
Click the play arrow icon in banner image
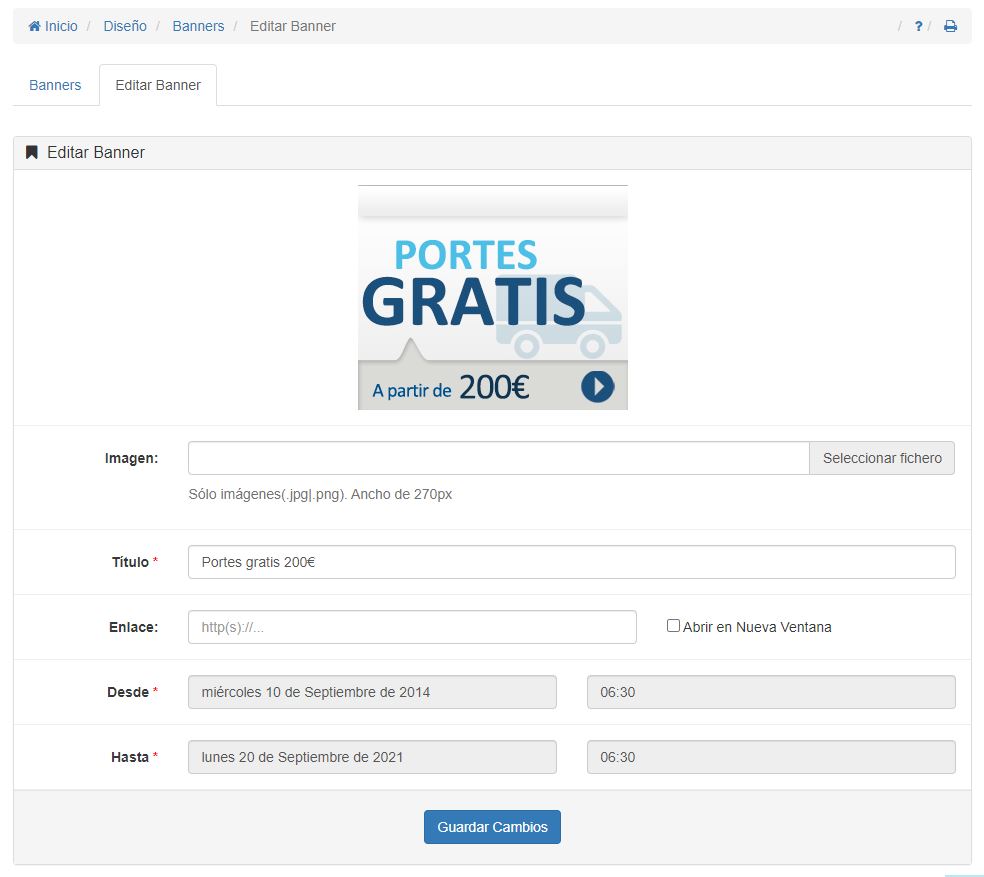click(597, 386)
